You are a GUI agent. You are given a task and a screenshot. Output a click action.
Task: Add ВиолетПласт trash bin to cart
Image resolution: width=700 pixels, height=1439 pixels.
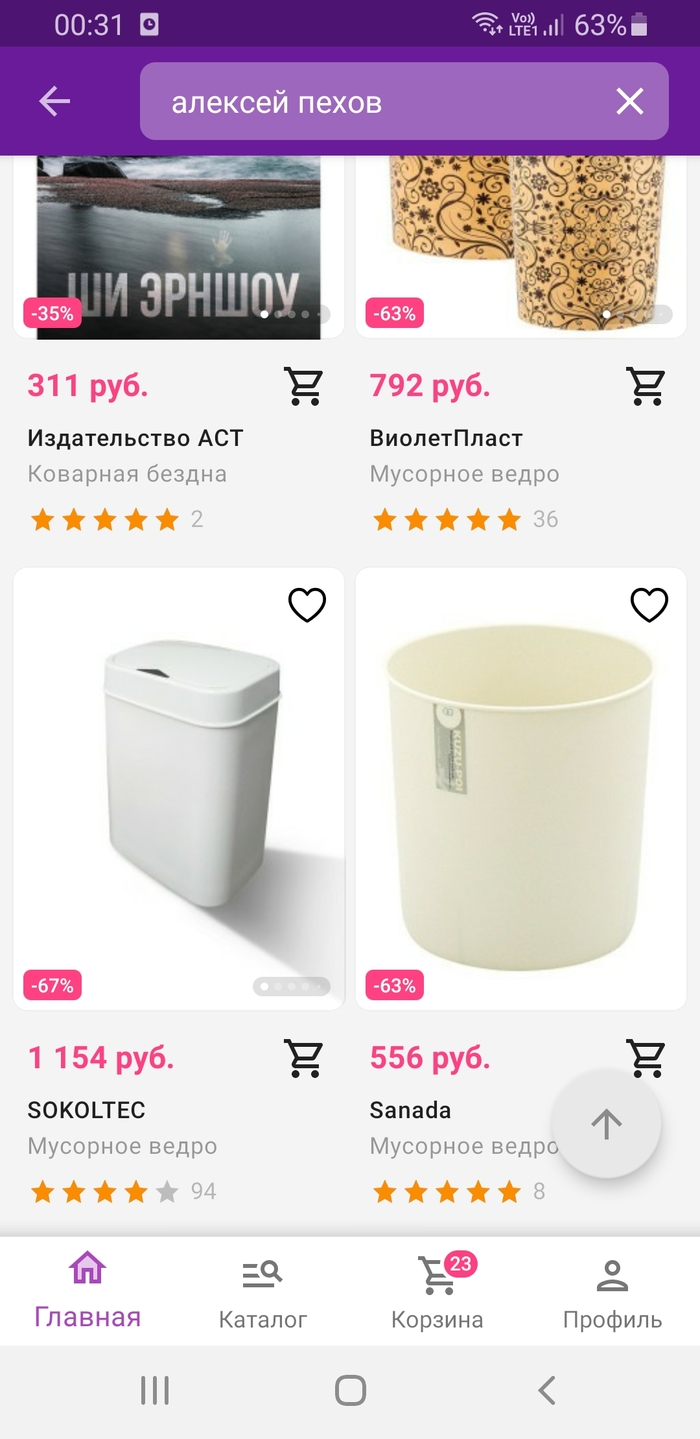click(646, 386)
